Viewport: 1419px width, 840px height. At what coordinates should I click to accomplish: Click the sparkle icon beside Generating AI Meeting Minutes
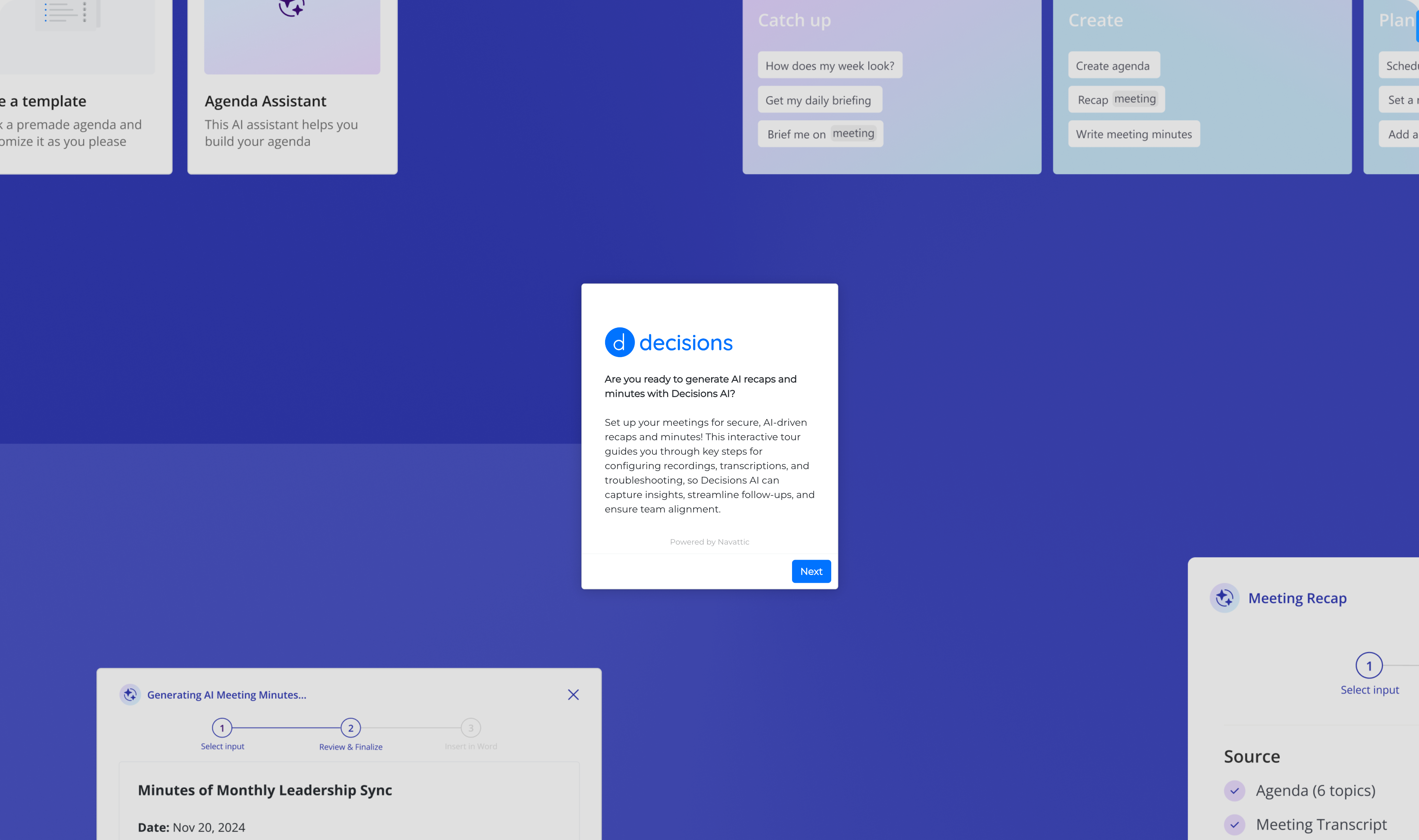click(130, 695)
